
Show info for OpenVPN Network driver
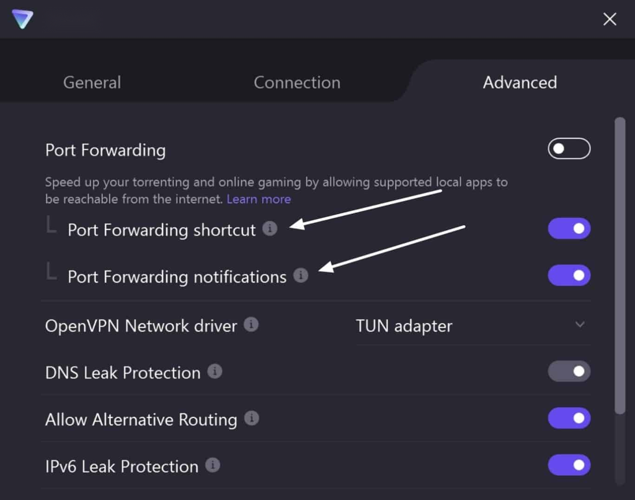251,325
